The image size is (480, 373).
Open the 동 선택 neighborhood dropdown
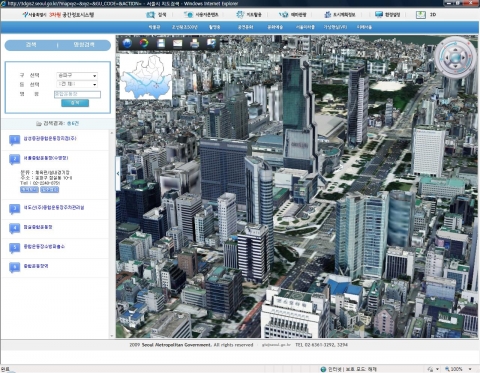click(77, 84)
